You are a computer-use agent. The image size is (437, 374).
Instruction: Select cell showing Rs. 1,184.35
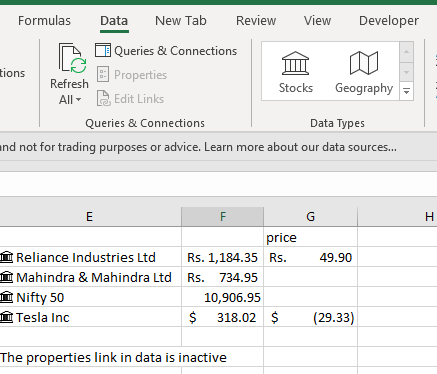223,257
